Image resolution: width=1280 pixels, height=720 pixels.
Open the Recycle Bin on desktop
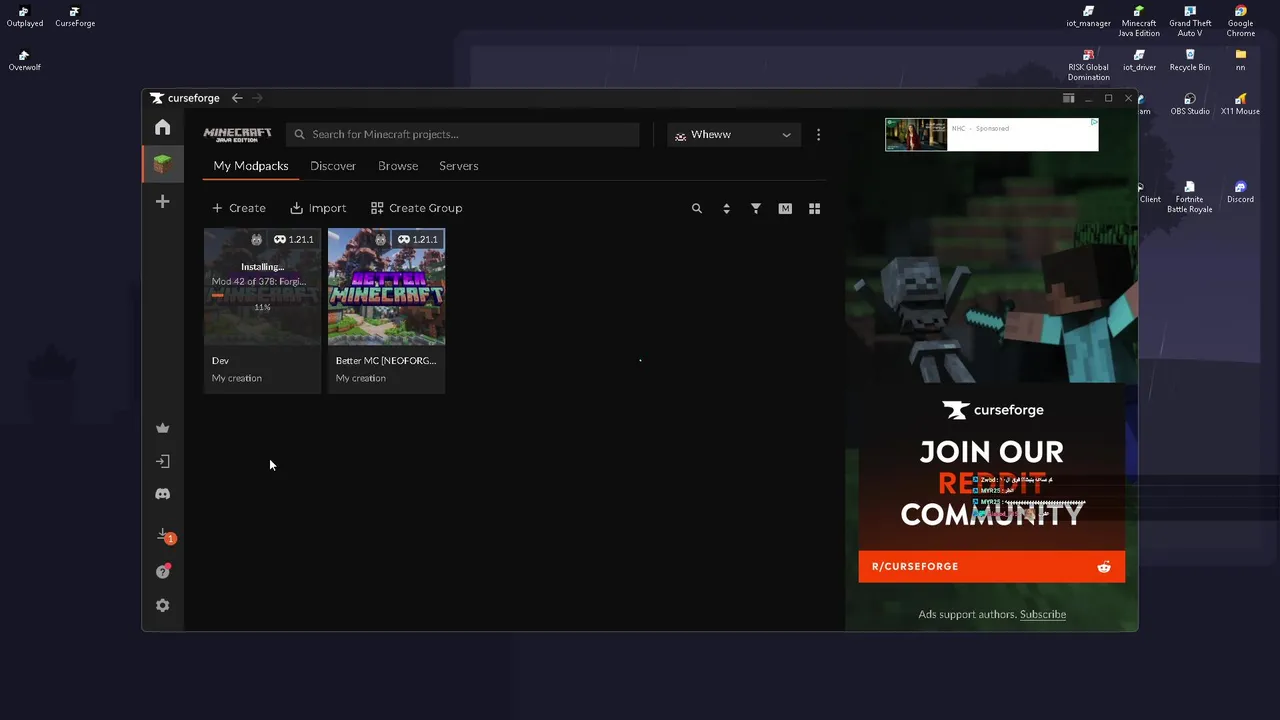point(1190,60)
